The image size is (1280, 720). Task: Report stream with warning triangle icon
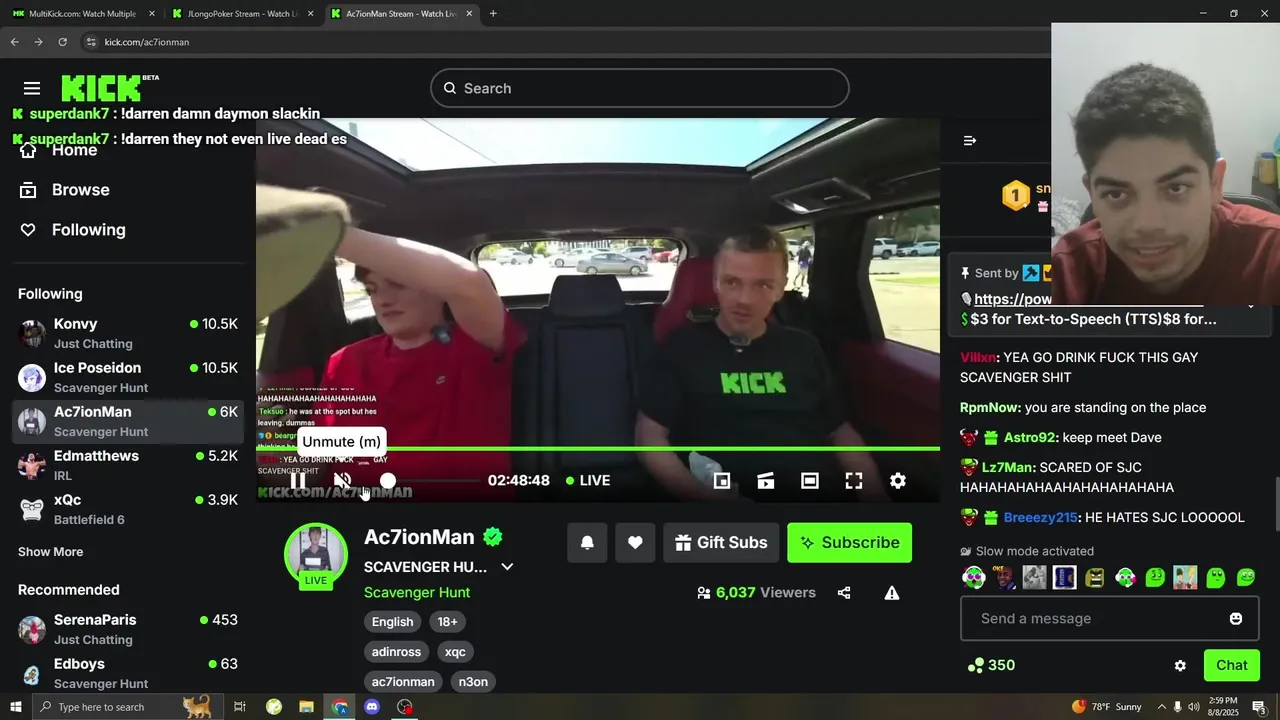(x=892, y=593)
